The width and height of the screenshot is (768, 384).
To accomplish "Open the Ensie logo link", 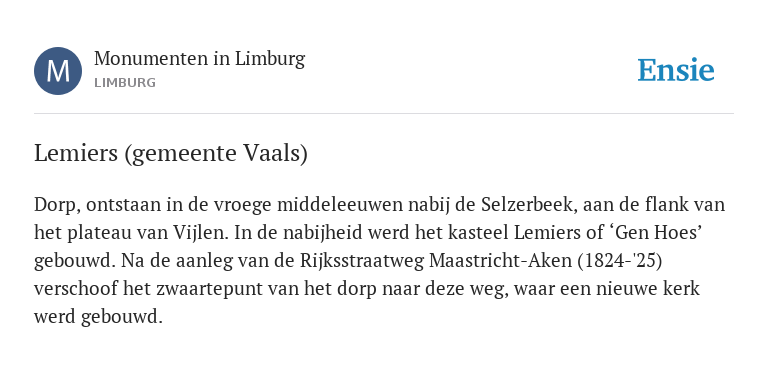I will 676,71.
